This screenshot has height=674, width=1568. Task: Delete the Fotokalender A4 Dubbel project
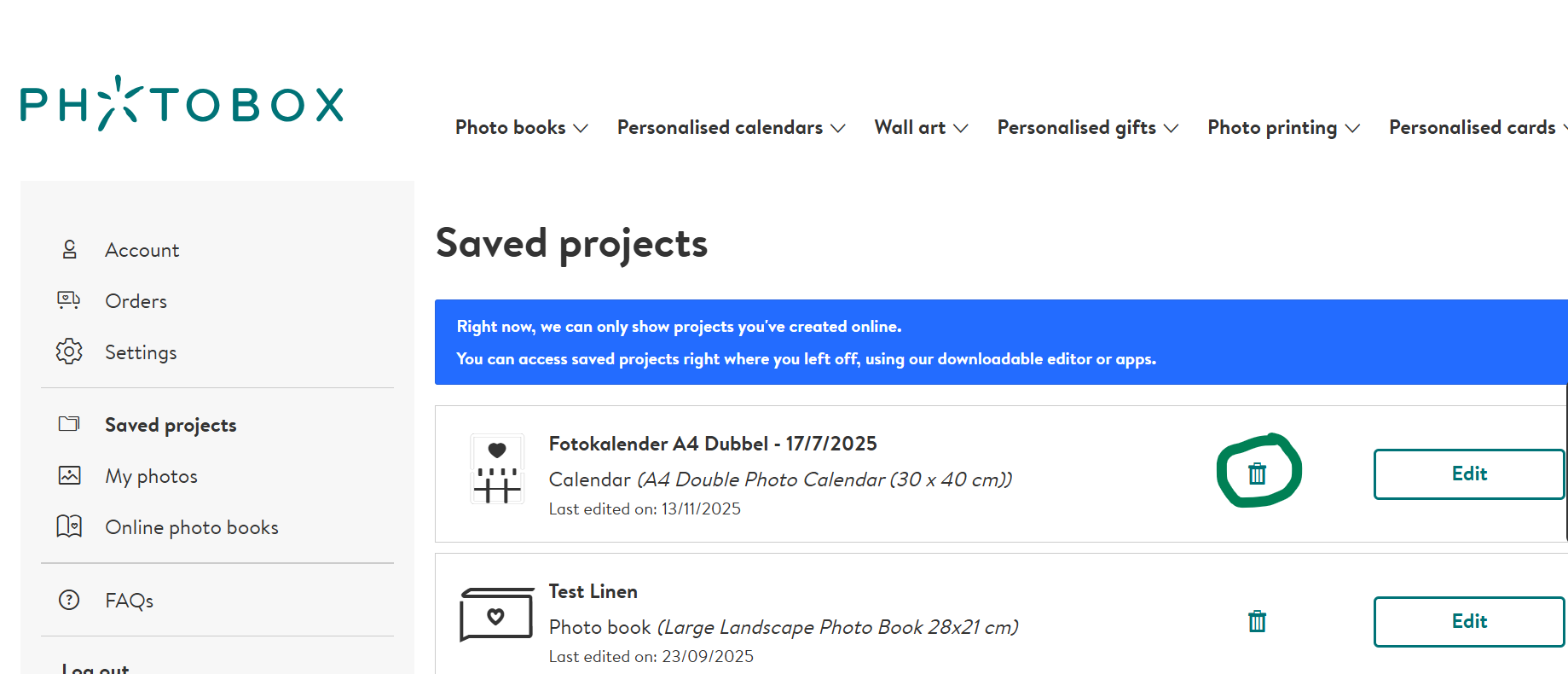pyautogui.click(x=1257, y=474)
